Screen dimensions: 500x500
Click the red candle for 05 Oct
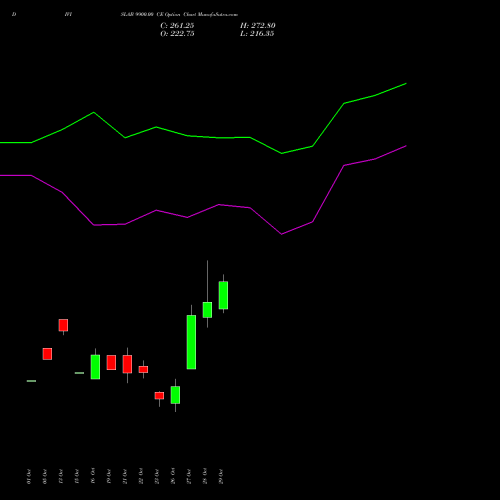tap(47, 354)
